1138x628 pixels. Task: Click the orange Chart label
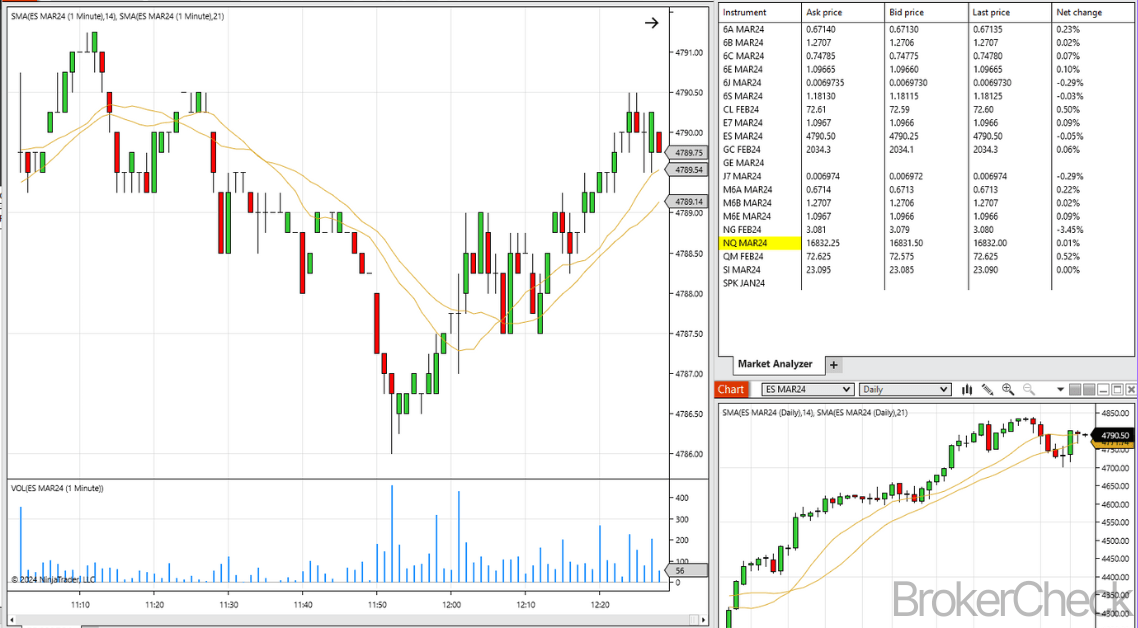pyautogui.click(x=731, y=390)
